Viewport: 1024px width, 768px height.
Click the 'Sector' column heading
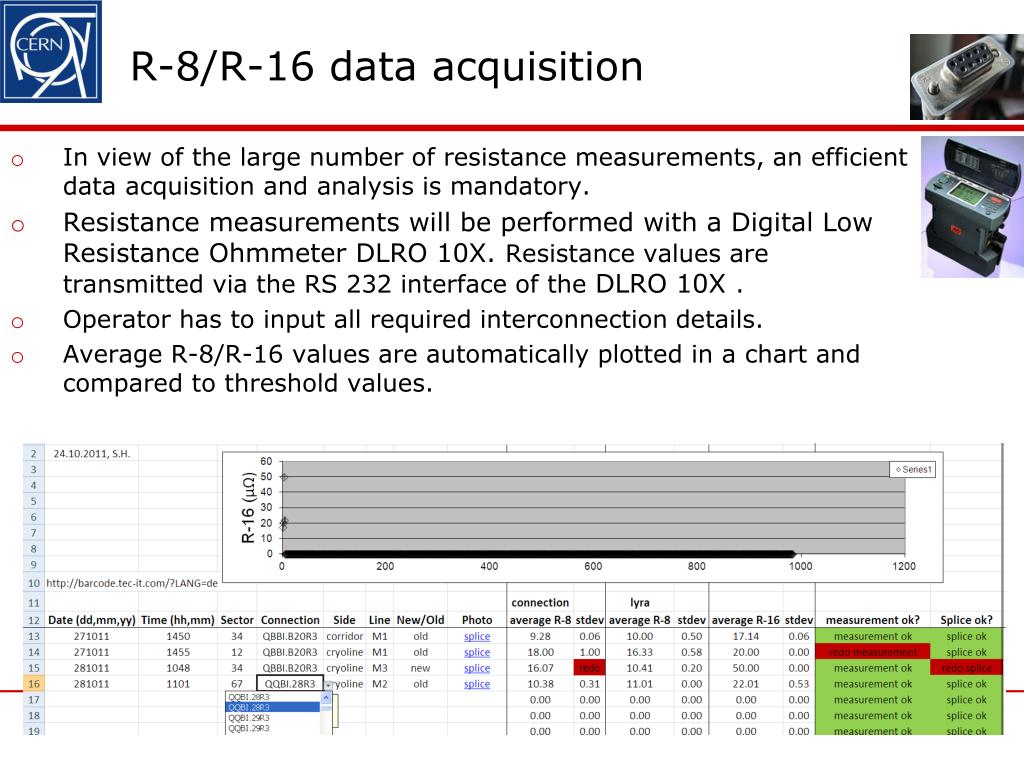tap(237, 620)
